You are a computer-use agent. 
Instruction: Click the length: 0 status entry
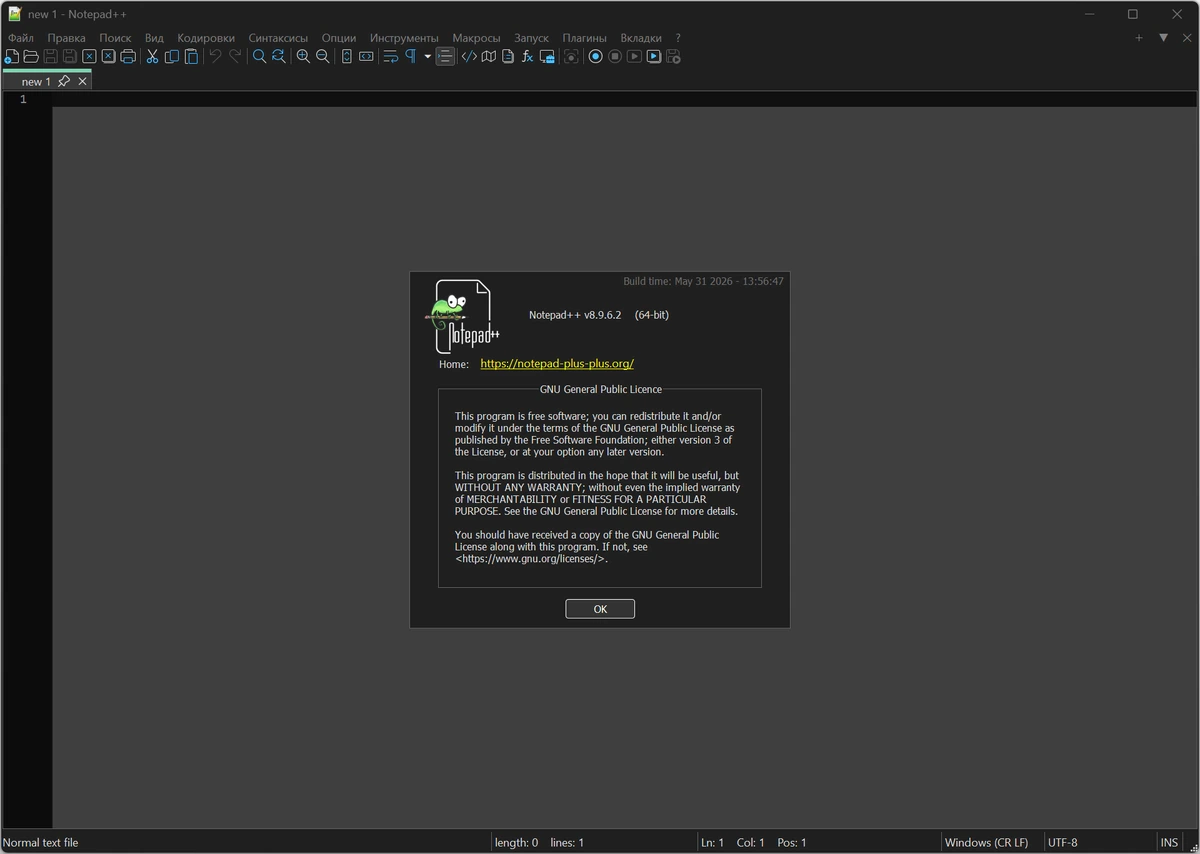pos(516,843)
